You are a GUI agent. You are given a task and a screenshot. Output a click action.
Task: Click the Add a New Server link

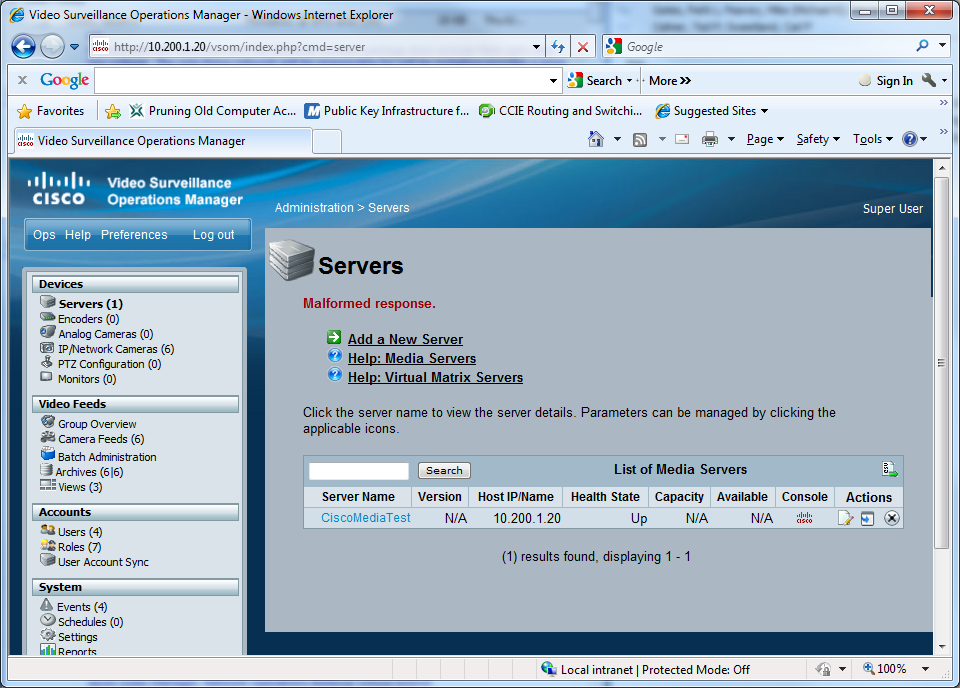point(404,339)
